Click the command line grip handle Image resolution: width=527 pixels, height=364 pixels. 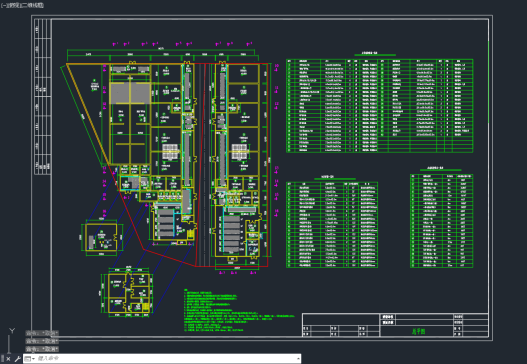(x=2, y=359)
